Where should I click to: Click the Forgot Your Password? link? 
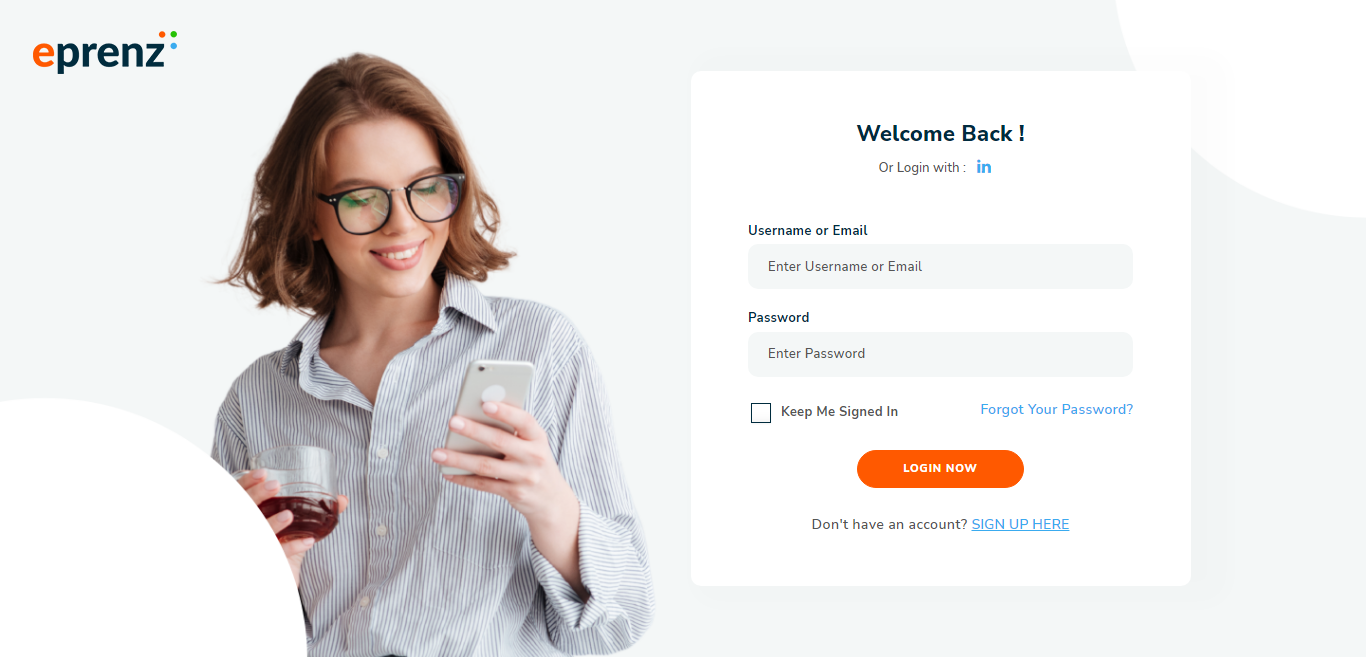[x=1057, y=410]
